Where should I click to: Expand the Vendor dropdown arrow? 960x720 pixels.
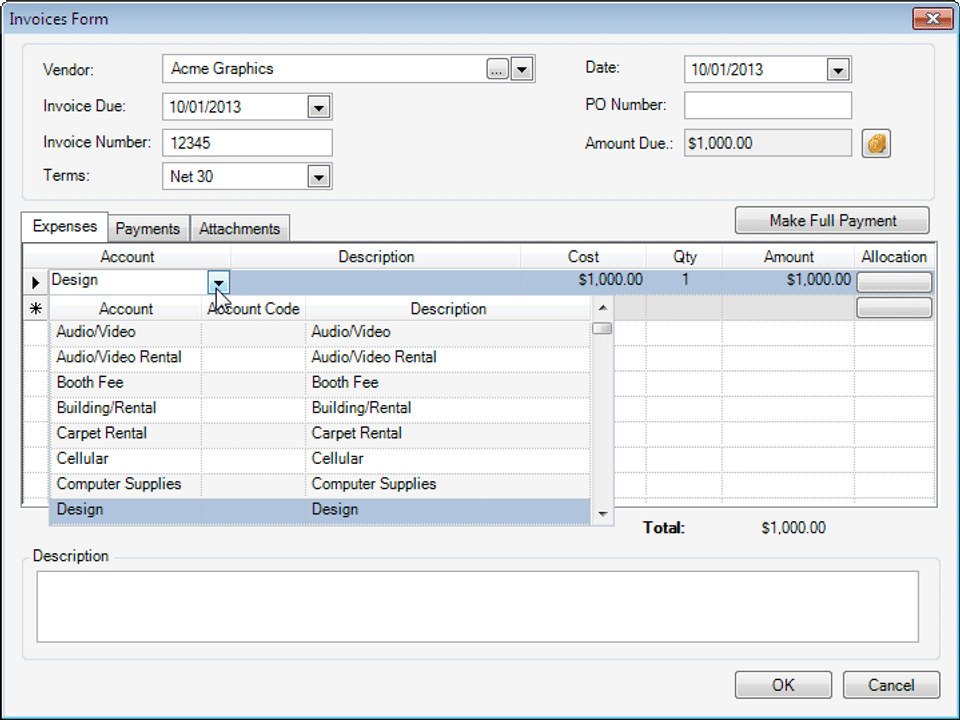pos(522,69)
